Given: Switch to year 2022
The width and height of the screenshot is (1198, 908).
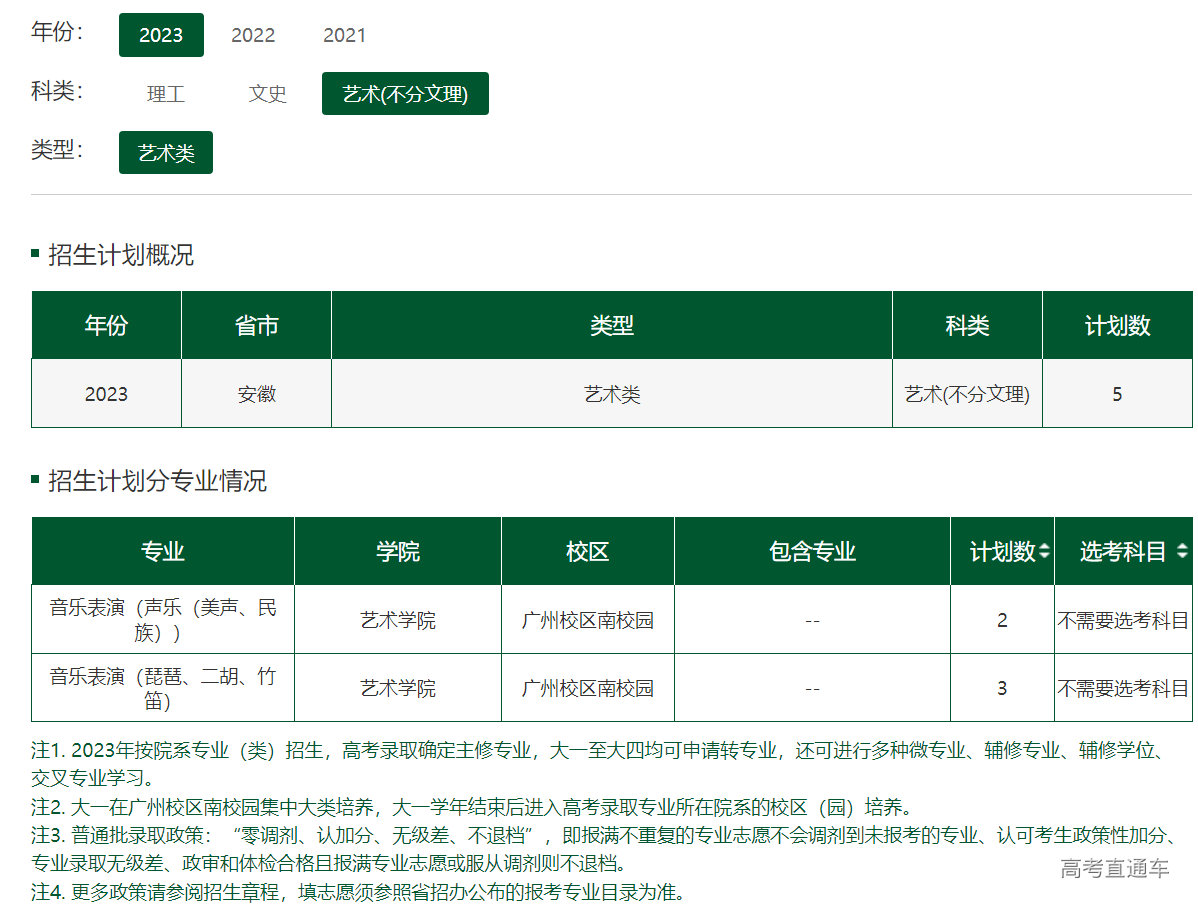Looking at the screenshot, I should pyautogui.click(x=253, y=35).
